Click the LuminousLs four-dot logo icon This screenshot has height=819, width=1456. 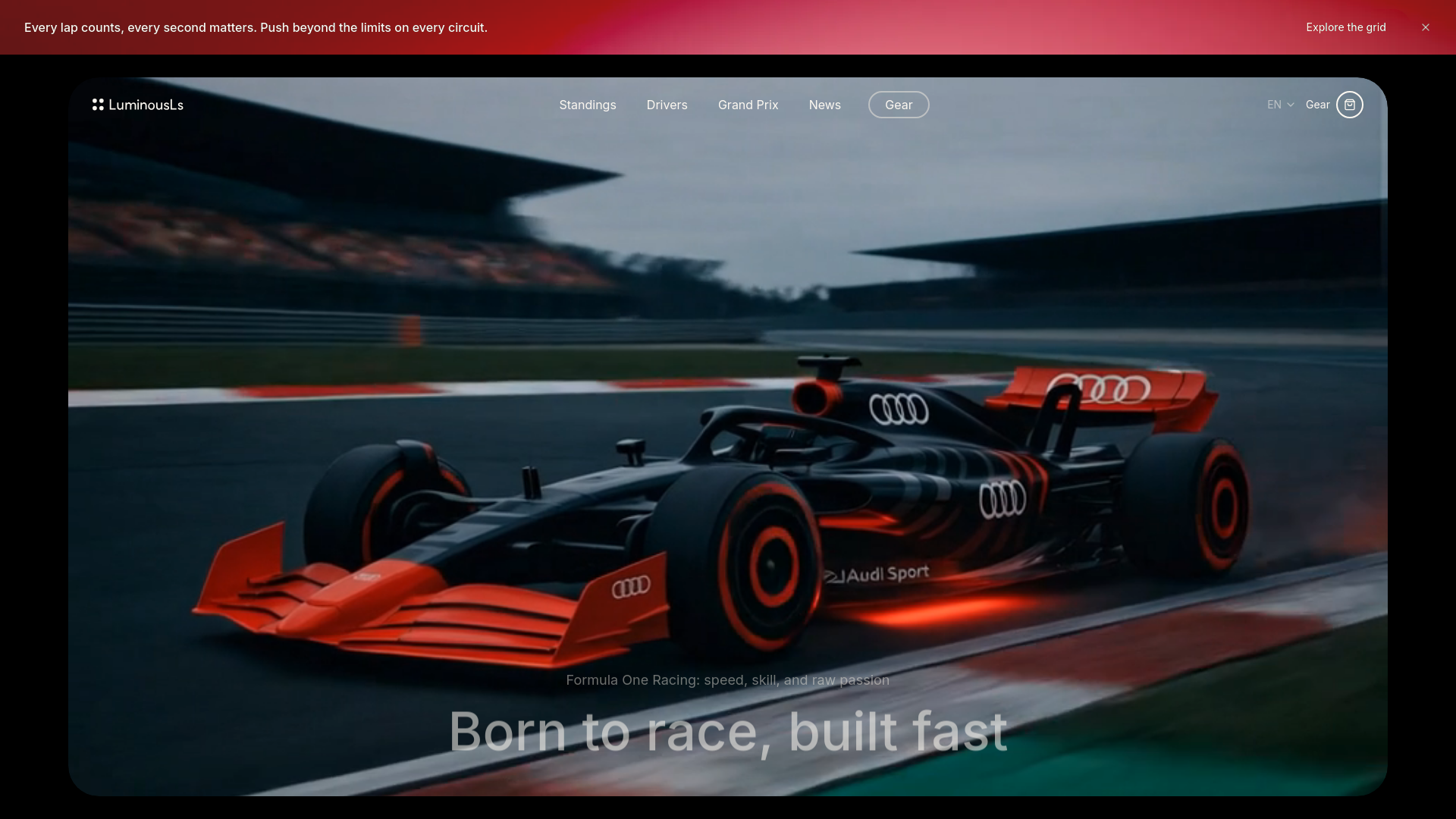(x=98, y=105)
